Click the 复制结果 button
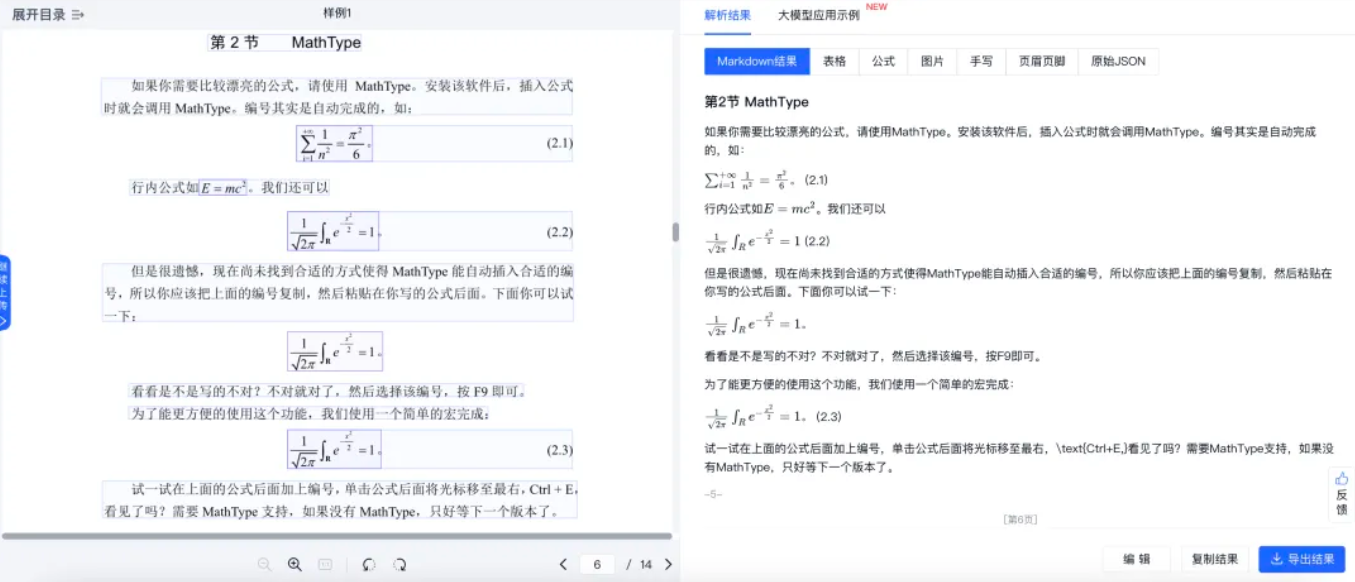 1215,559
